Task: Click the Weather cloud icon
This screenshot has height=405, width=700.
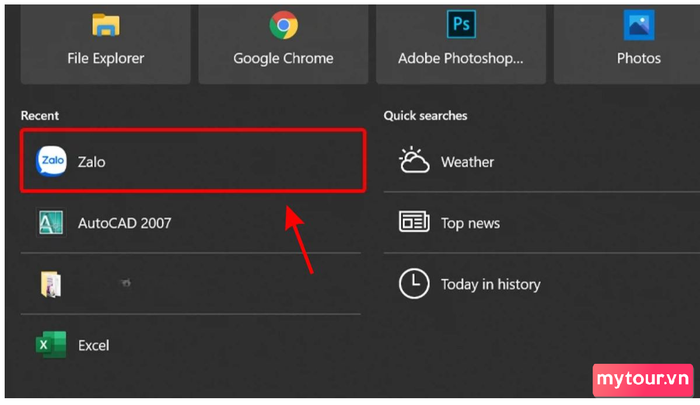Action: 414,160
